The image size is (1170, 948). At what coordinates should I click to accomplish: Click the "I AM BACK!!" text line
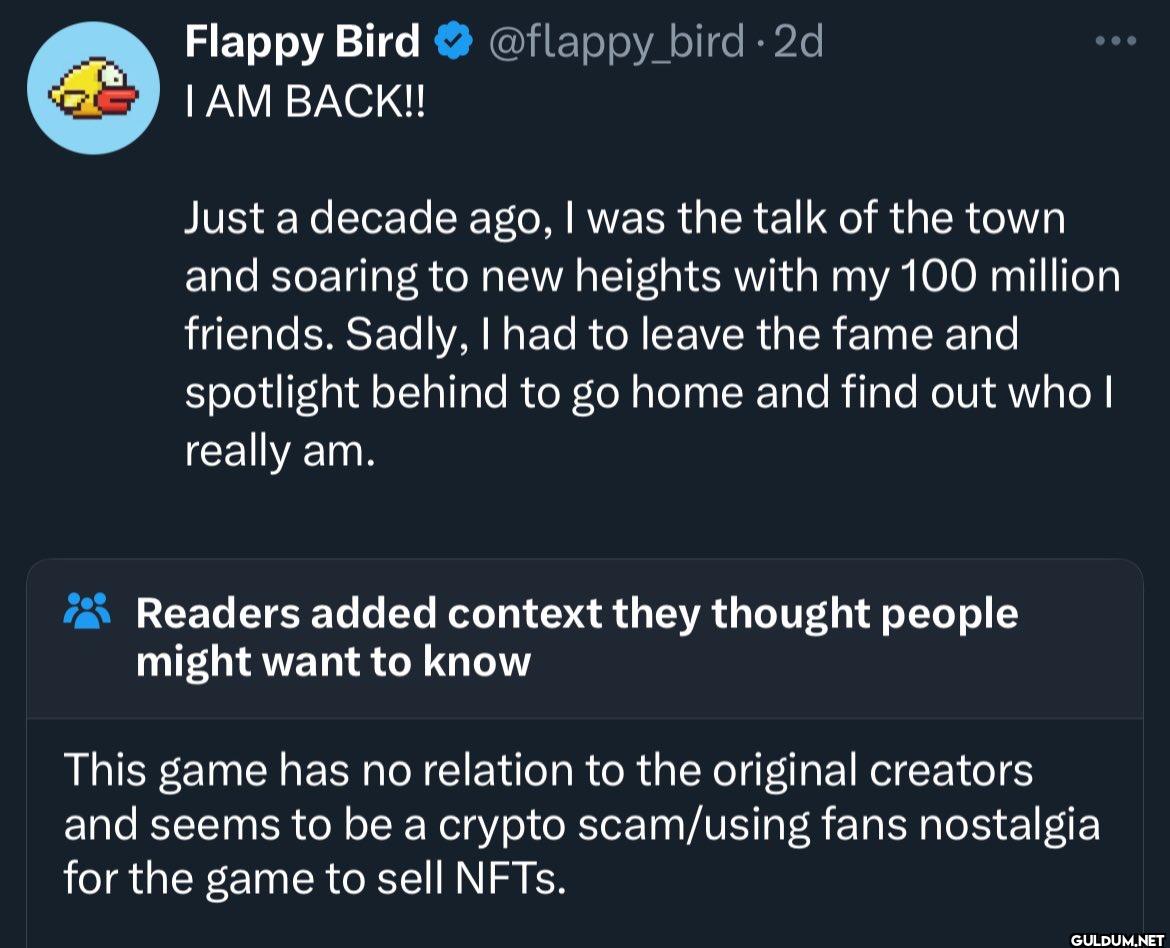pos(305,102)
